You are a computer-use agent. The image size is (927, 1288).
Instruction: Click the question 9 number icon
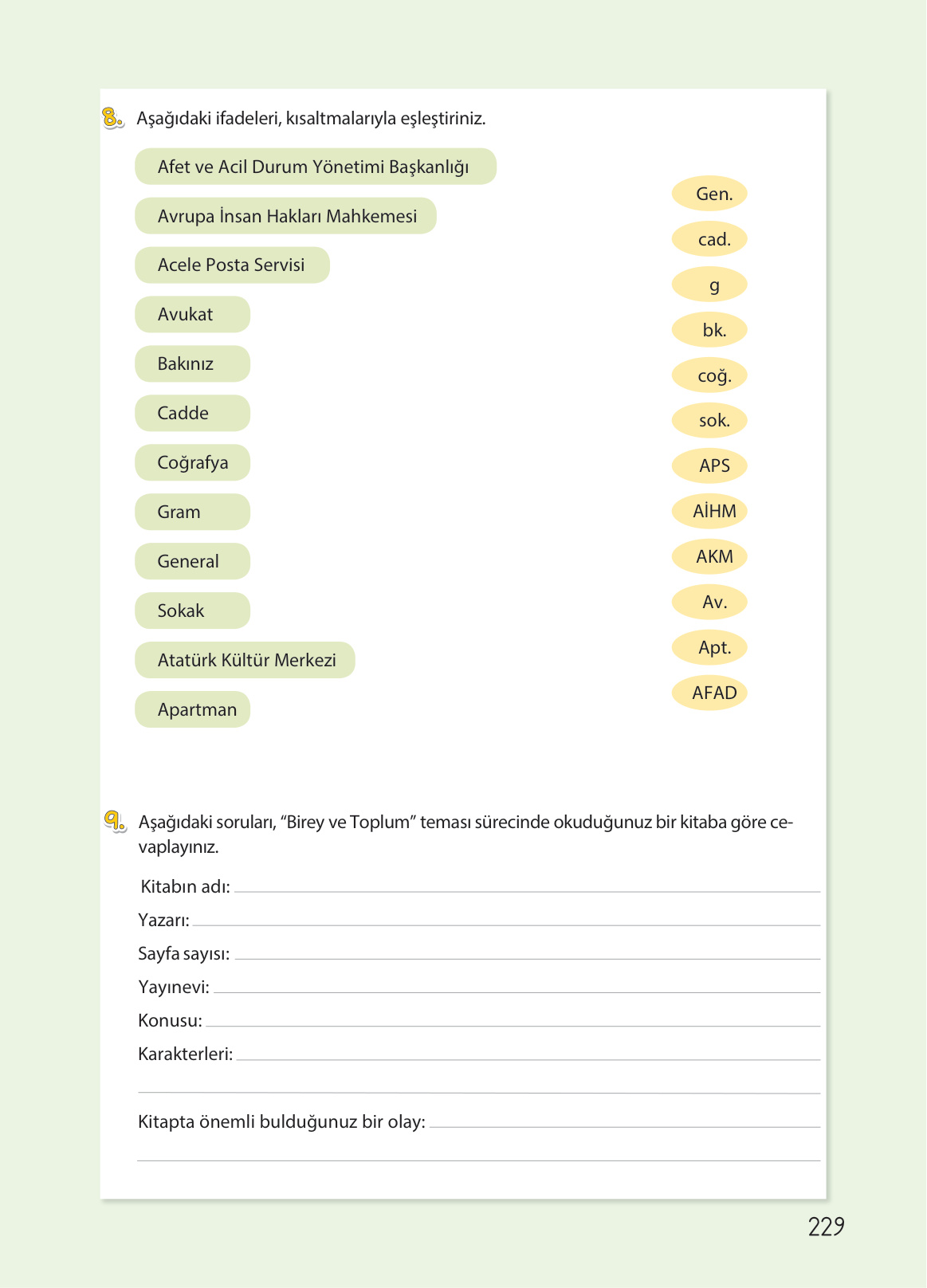tap(114, 821)
